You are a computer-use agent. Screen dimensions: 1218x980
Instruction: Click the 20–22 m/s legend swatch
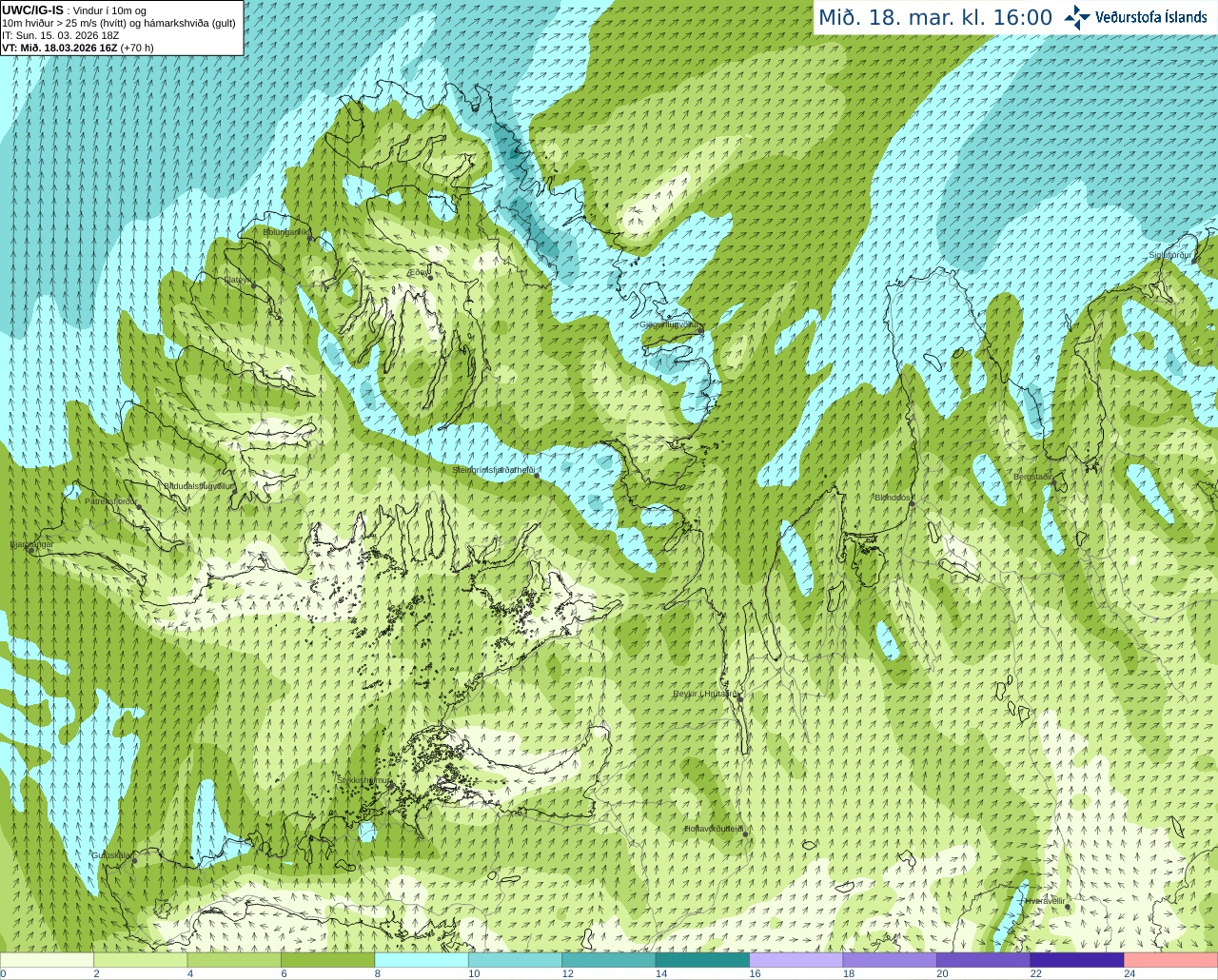[984, 960]
